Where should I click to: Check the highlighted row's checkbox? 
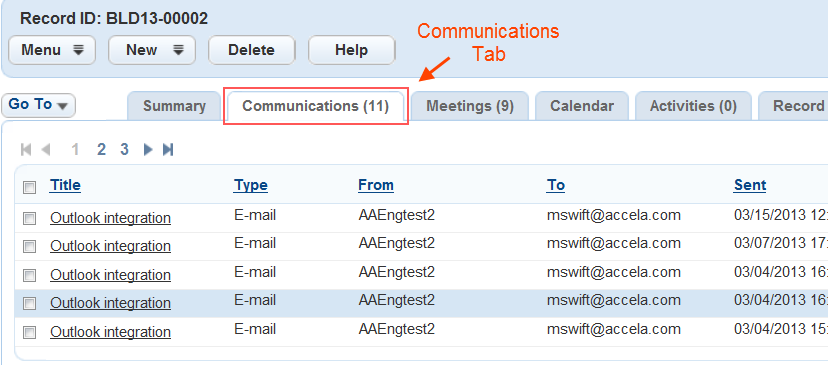pyautogui.click(x=30, y=303)
